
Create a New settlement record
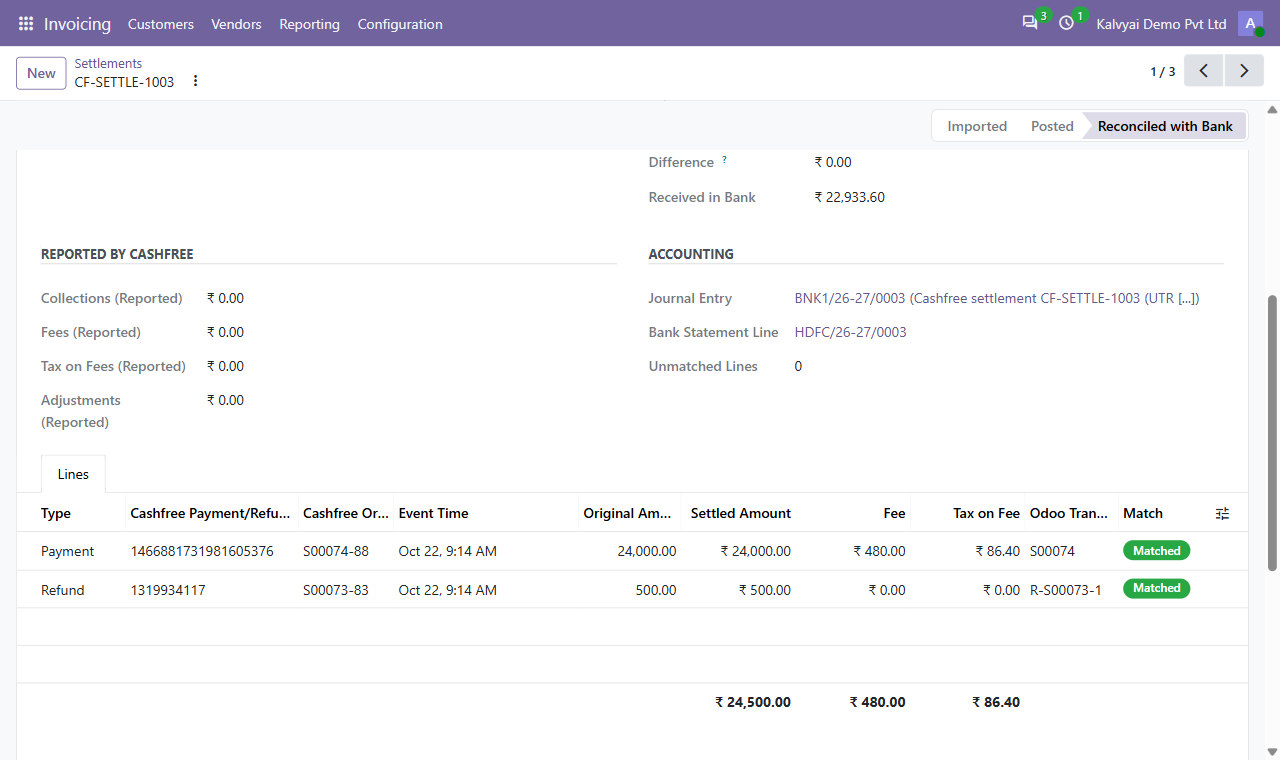pyautogui.click(x=41, y=73)
